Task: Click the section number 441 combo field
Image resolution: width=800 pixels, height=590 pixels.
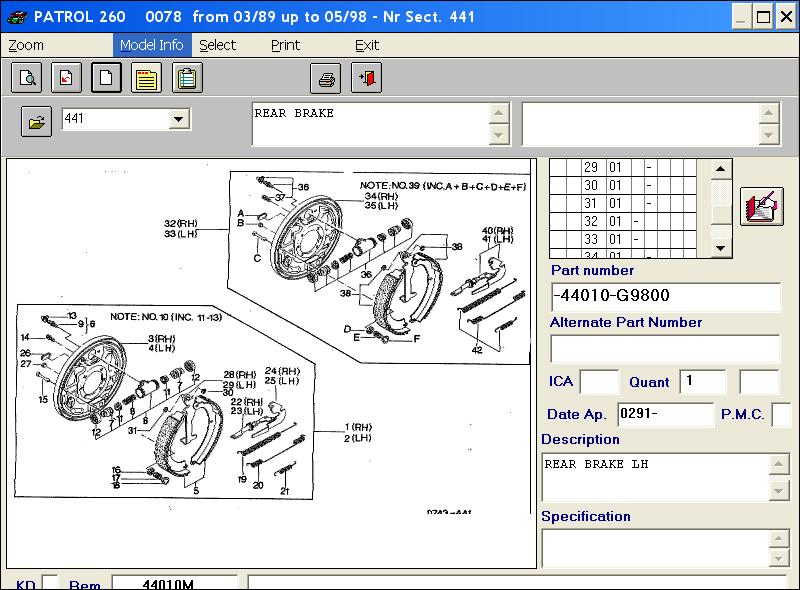Action: (116, 120)
